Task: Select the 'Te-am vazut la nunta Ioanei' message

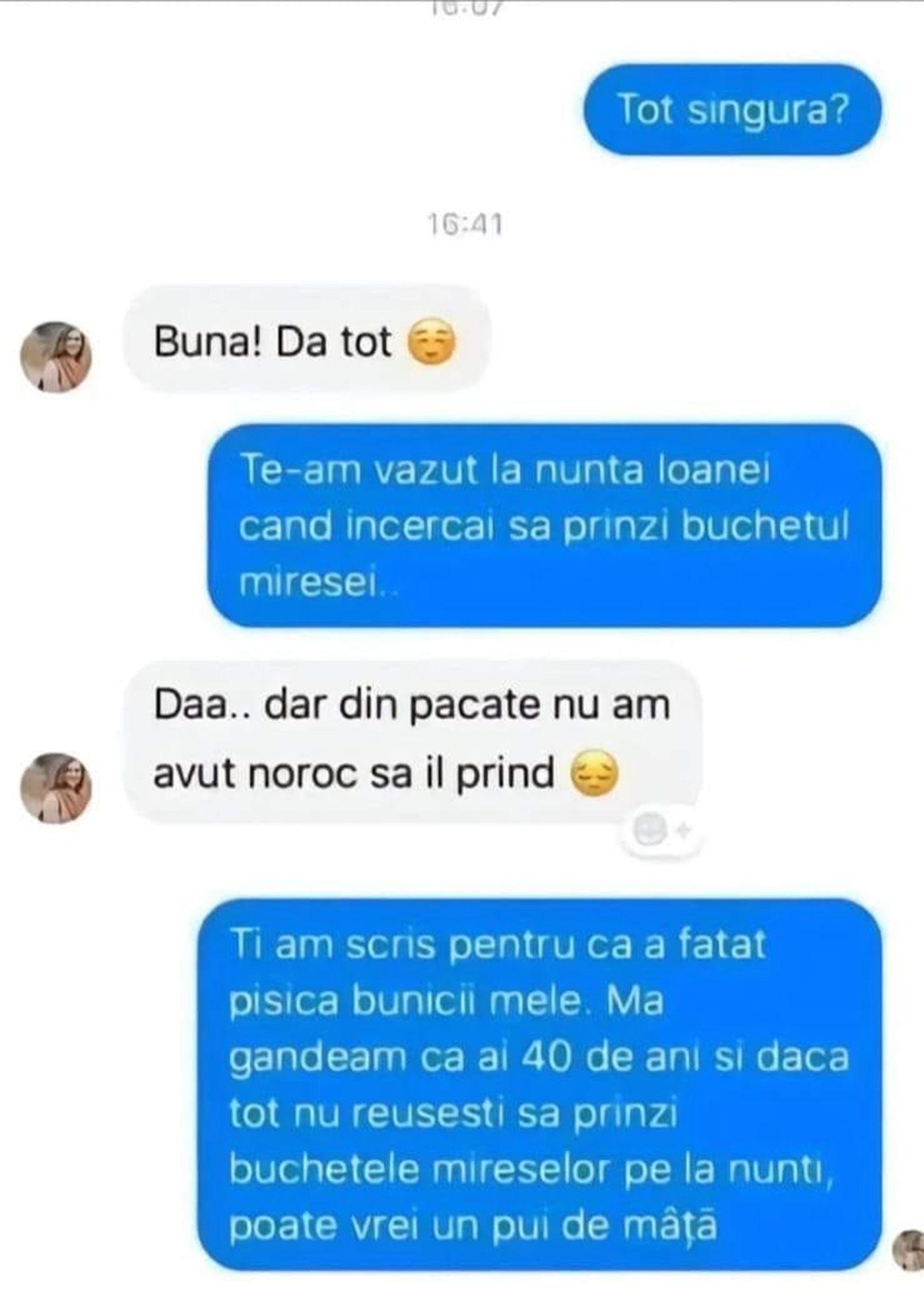Action: pyautogui.click(x=545, y=525)
